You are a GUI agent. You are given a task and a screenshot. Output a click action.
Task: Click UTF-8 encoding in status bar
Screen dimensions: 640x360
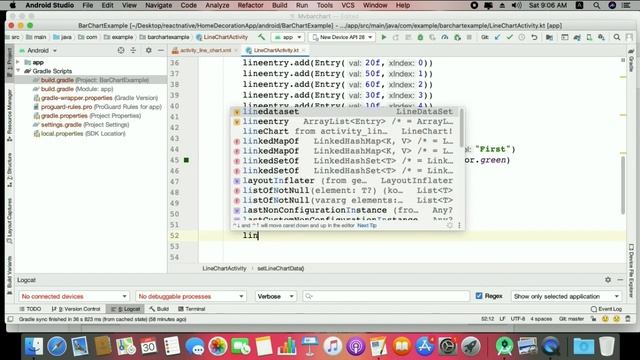518,319
